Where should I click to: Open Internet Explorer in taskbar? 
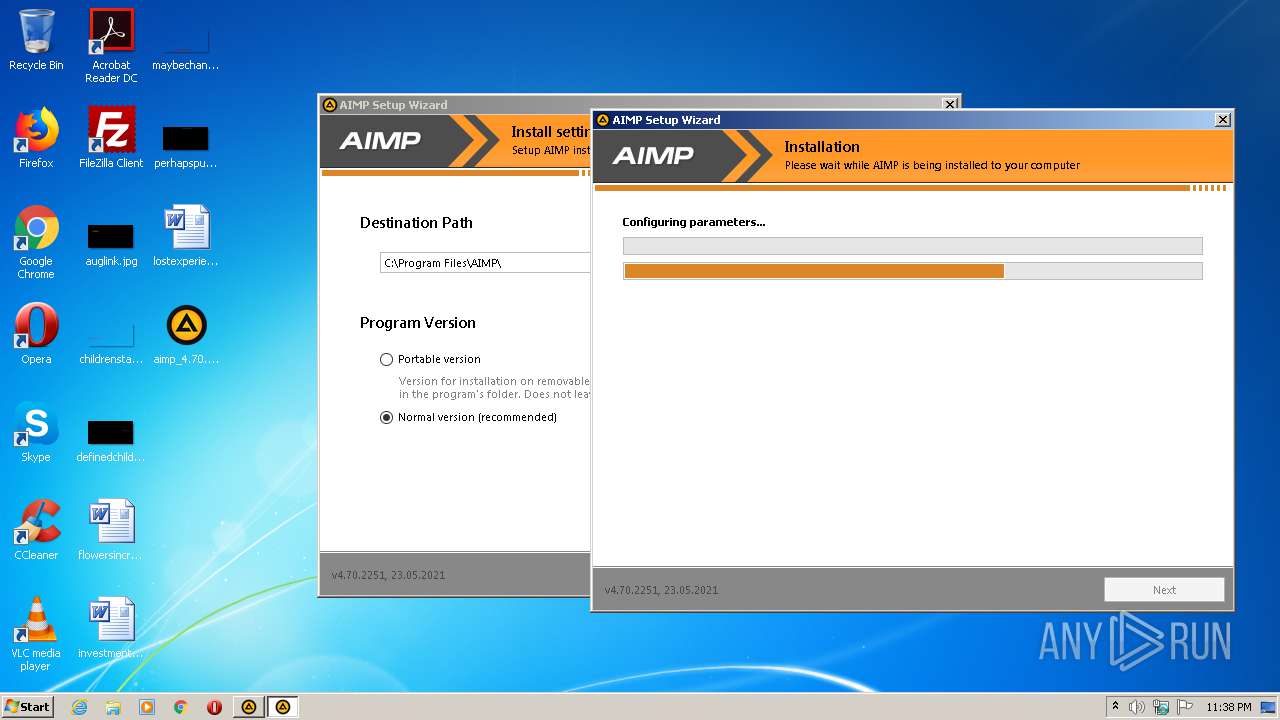(x=79, y=707)
